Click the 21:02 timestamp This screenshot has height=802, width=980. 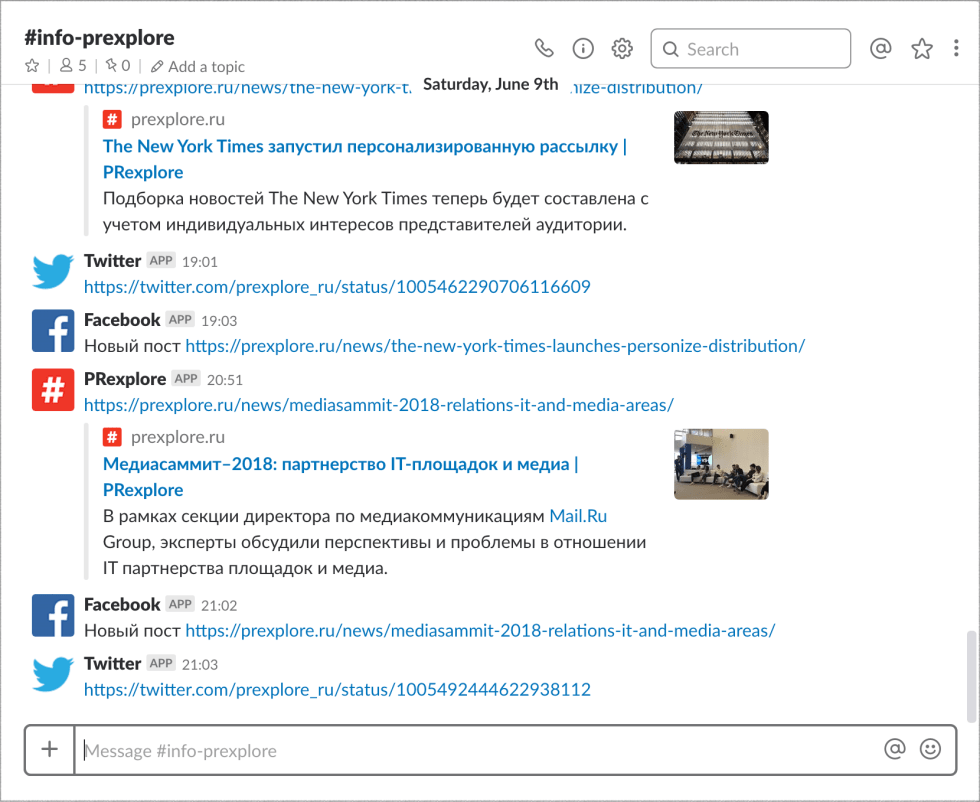(219, 606)
